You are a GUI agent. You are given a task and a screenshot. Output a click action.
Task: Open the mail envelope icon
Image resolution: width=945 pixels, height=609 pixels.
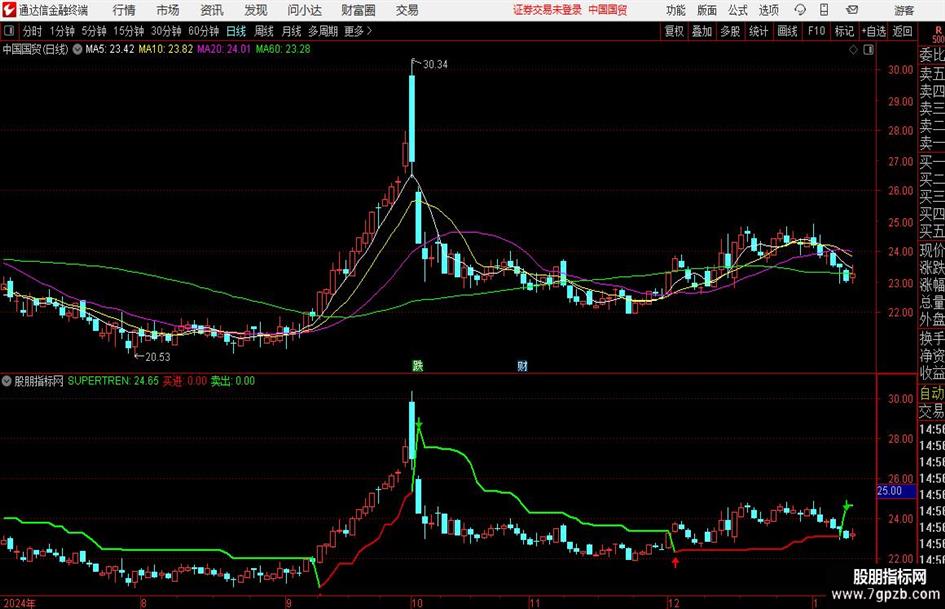tap(852, 10)
